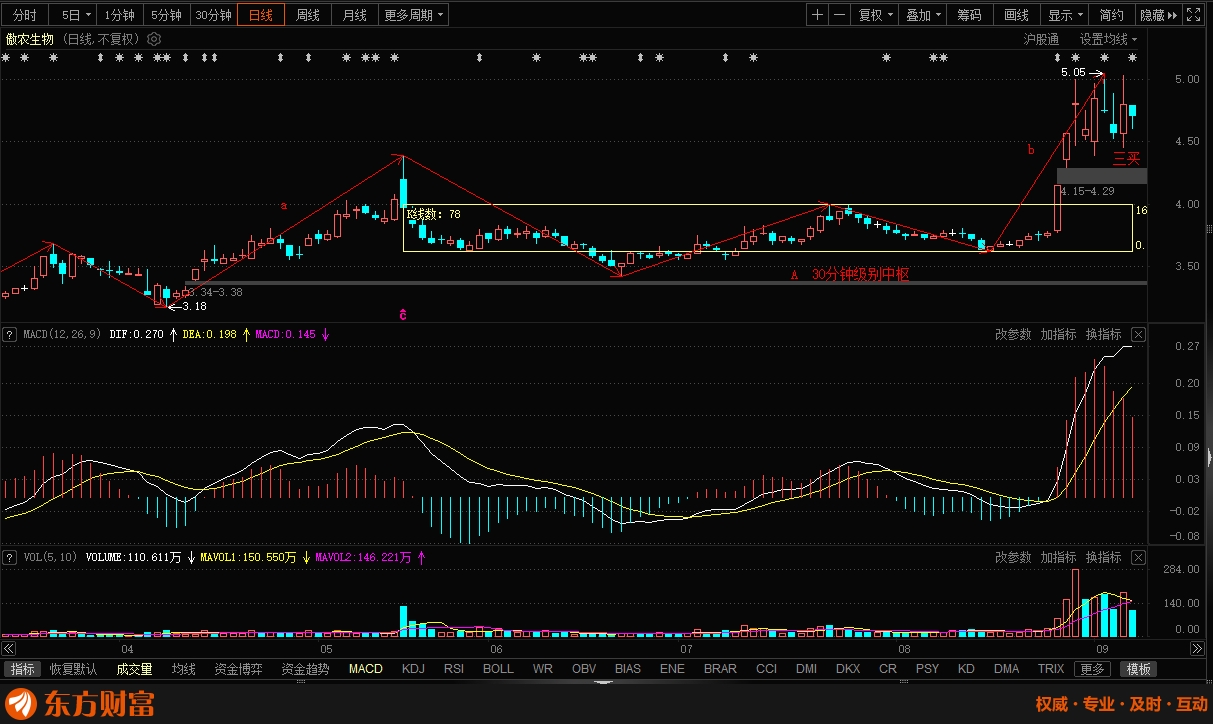Click the gear icon beside 傲农生物 title
This screenshot has width=1213, height=724.
pos(154,39)
